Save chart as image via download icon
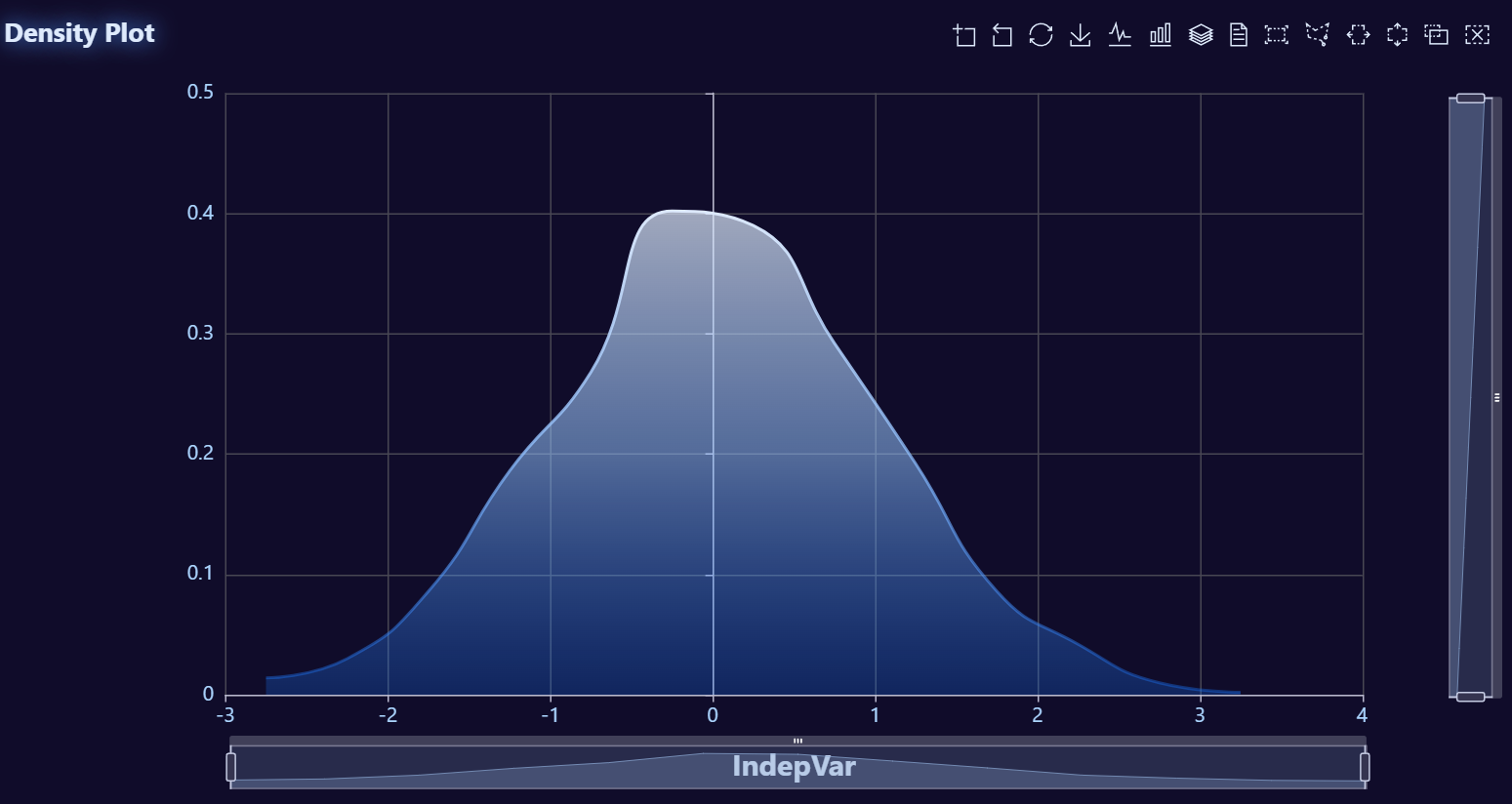The width and height of the screenshot is (1512, 804). point(1081,35)
